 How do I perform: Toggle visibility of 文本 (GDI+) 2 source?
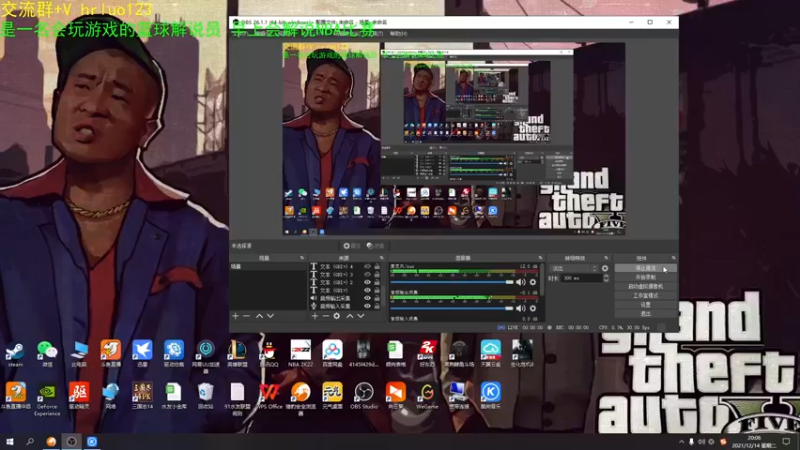pos(367,282)
